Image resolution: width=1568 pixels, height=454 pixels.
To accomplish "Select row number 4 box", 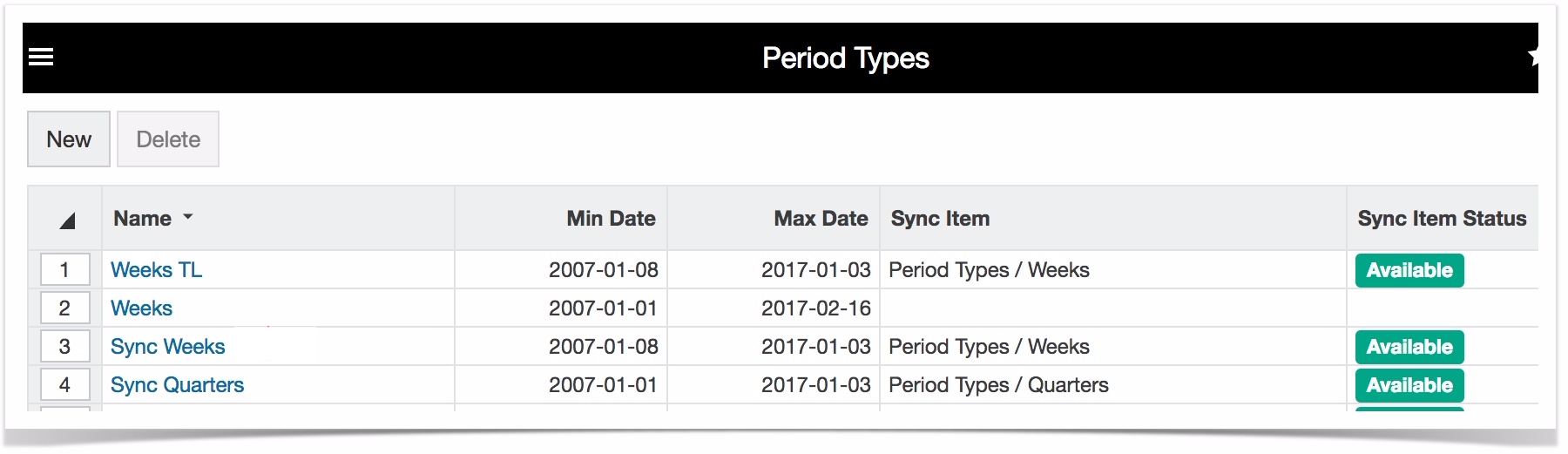I will [64, 385].
